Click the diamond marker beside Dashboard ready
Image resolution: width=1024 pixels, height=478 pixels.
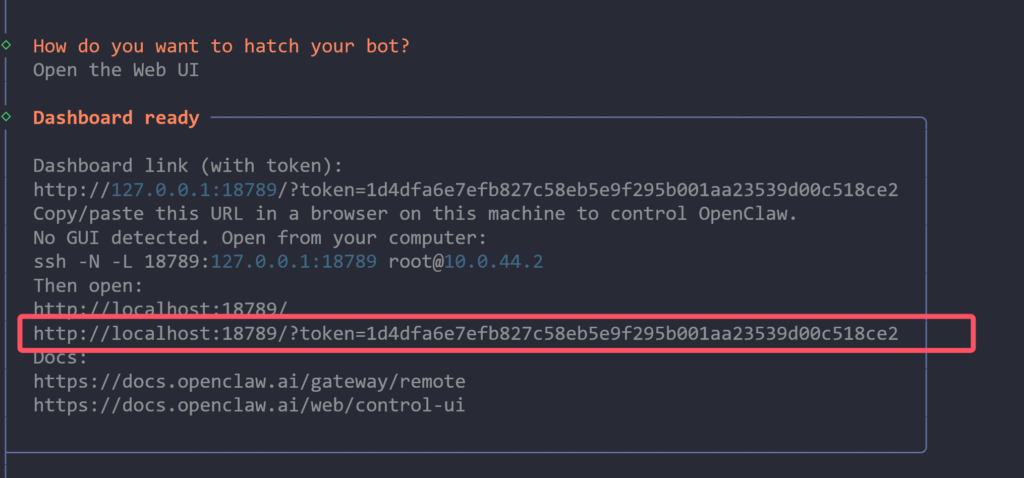(7, 118)
